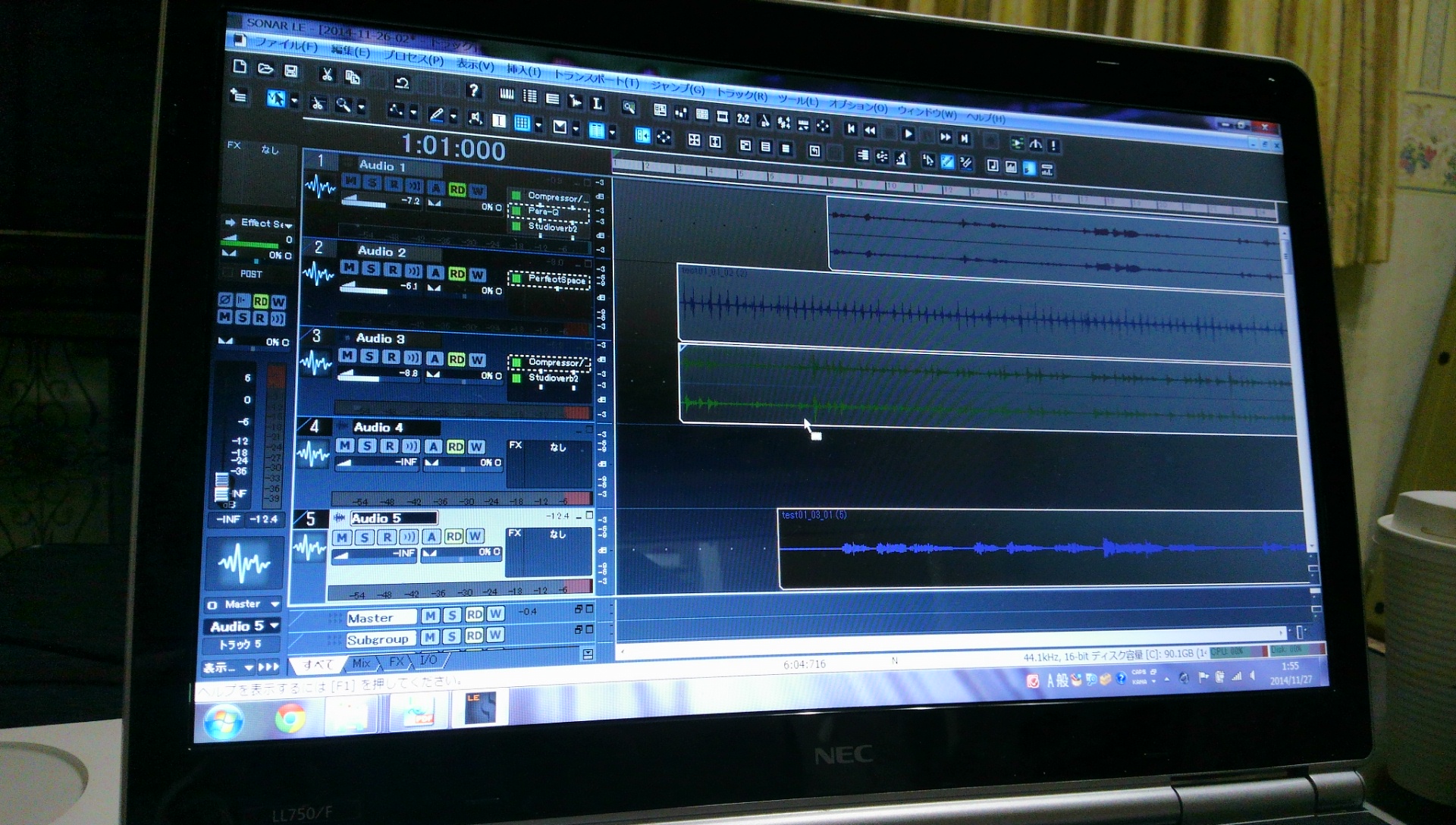The width and height of the screenshot is (1456, 825).
Task: Solo the Audio 3 track
Action: coord(369,356)
